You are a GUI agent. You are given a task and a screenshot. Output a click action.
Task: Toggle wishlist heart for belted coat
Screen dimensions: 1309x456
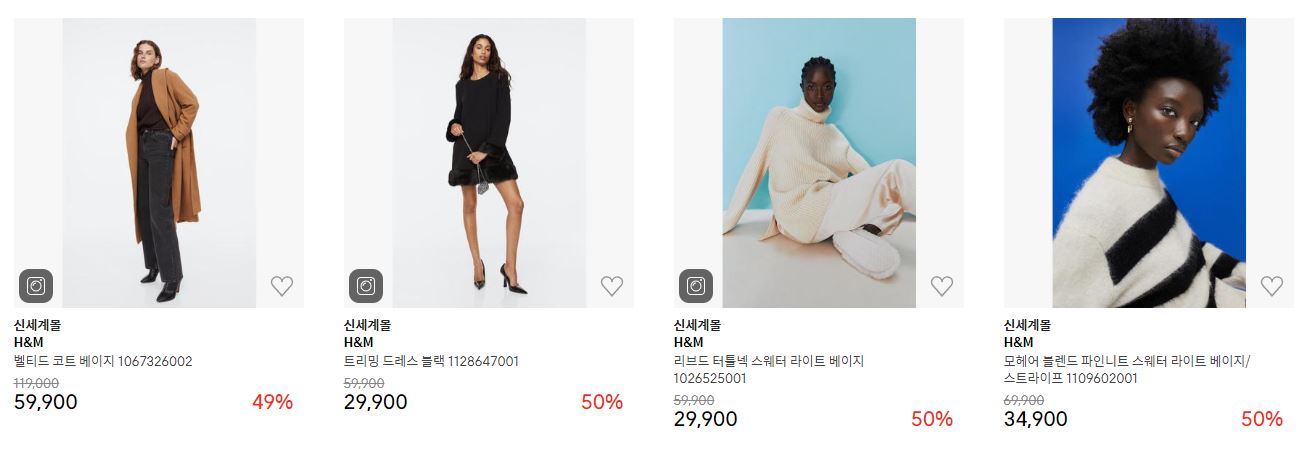[x=282, y=286]
